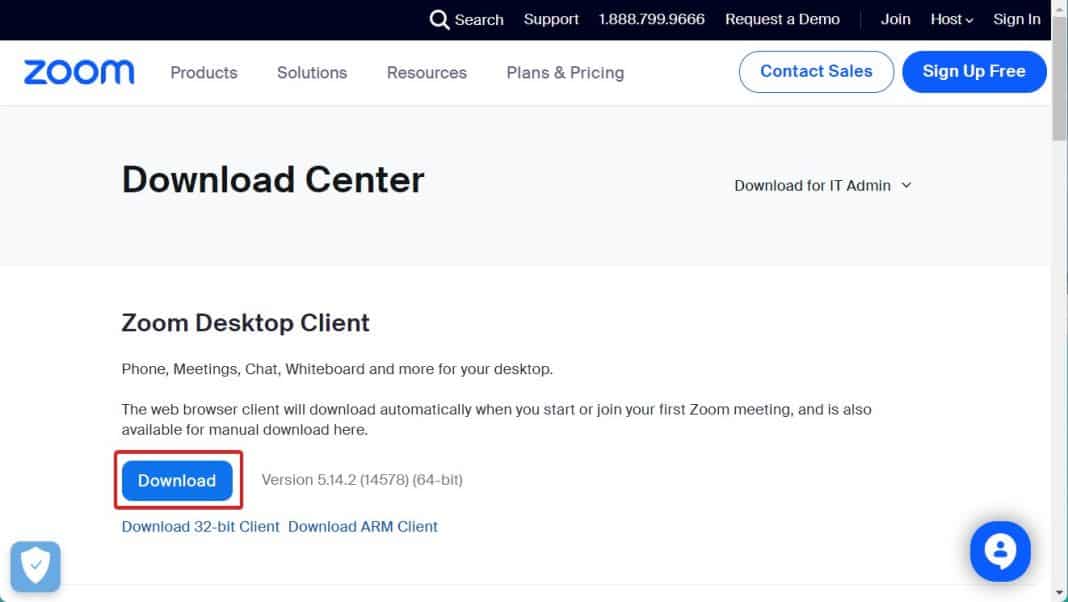The height and width of the screenshot is (602, 1068).
Task: Download the 32-bit Client
Action: 199,526
